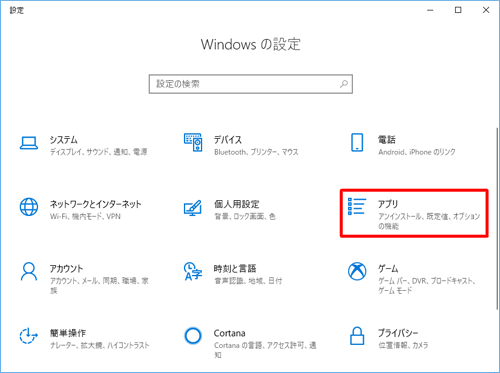Open the 個人用設定 title
The image size is (500, 373).
pyautogui.click(x=236, y=204)
